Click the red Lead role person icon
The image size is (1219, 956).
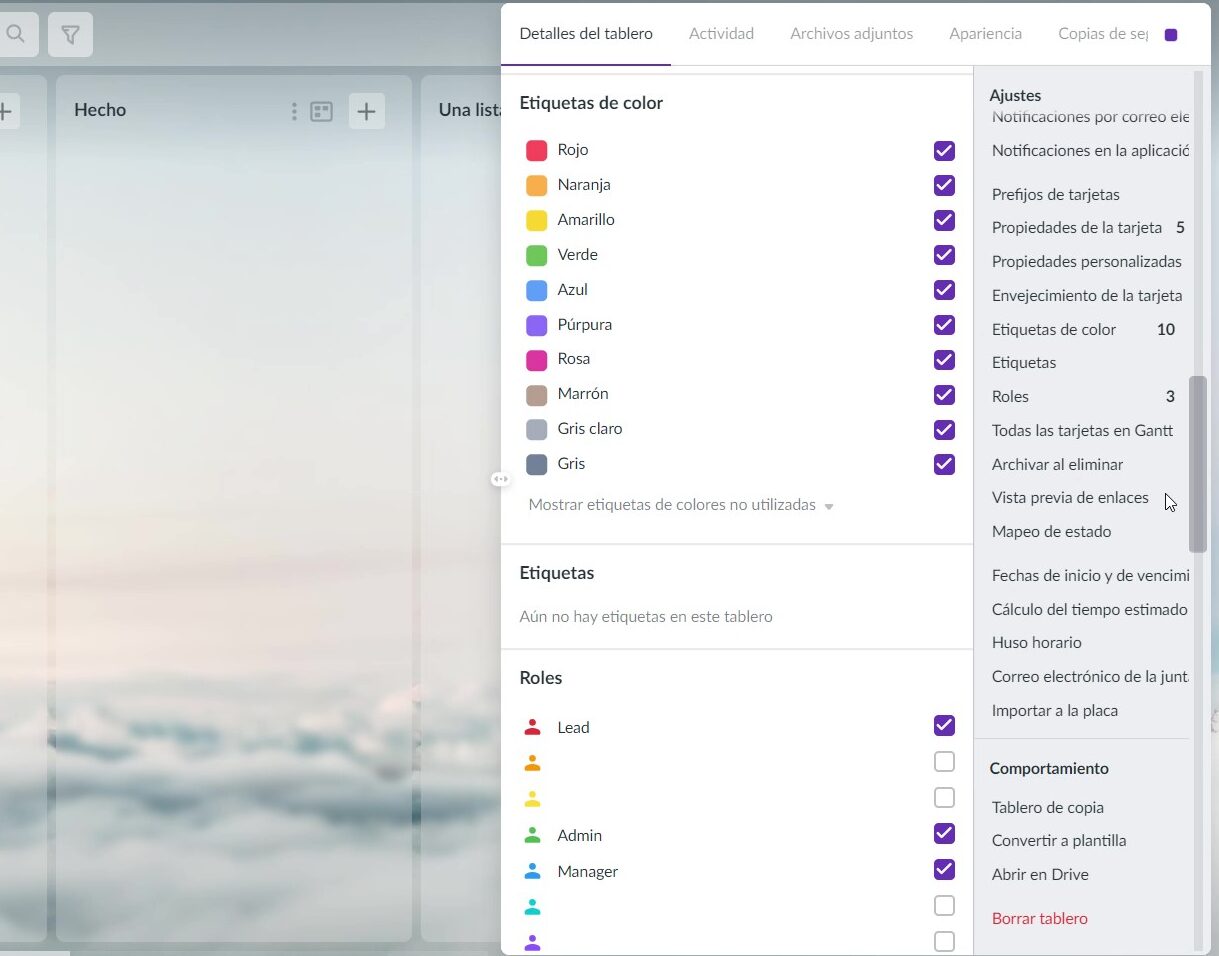532,727
